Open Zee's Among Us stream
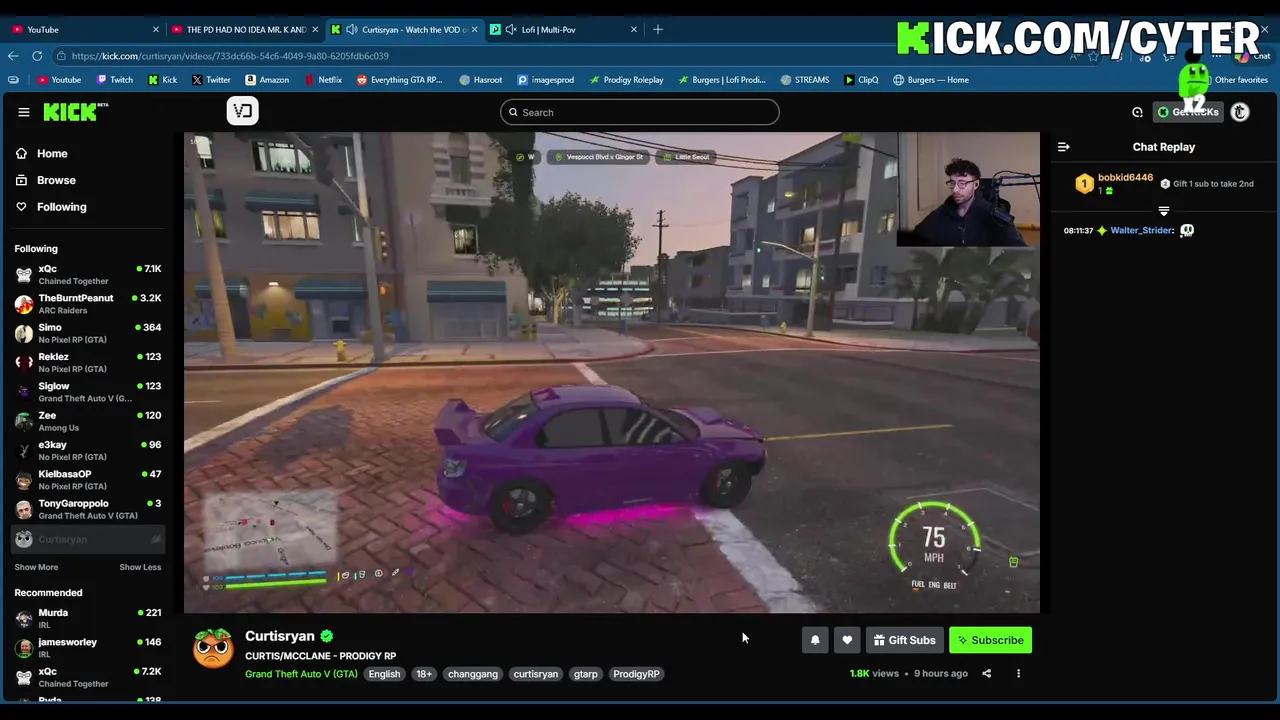The image size is (1280, 720). pos(87,421)
